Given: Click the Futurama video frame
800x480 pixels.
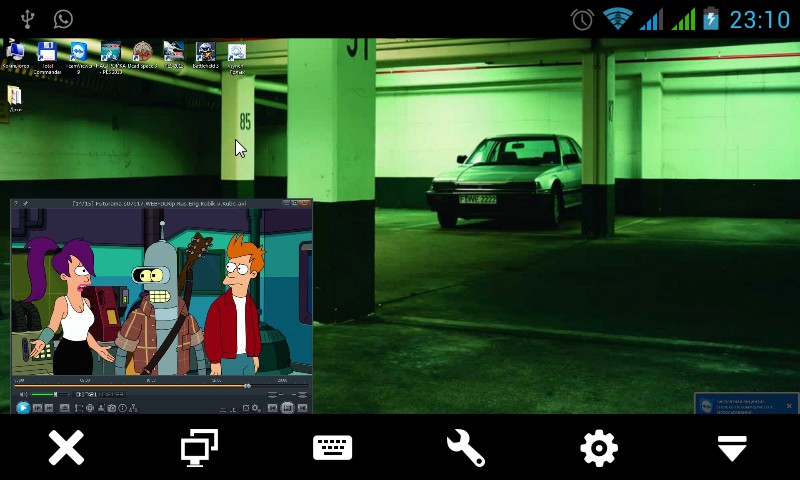Looking at the screenshot, I should pyautogui.click(x=161, y=292).
